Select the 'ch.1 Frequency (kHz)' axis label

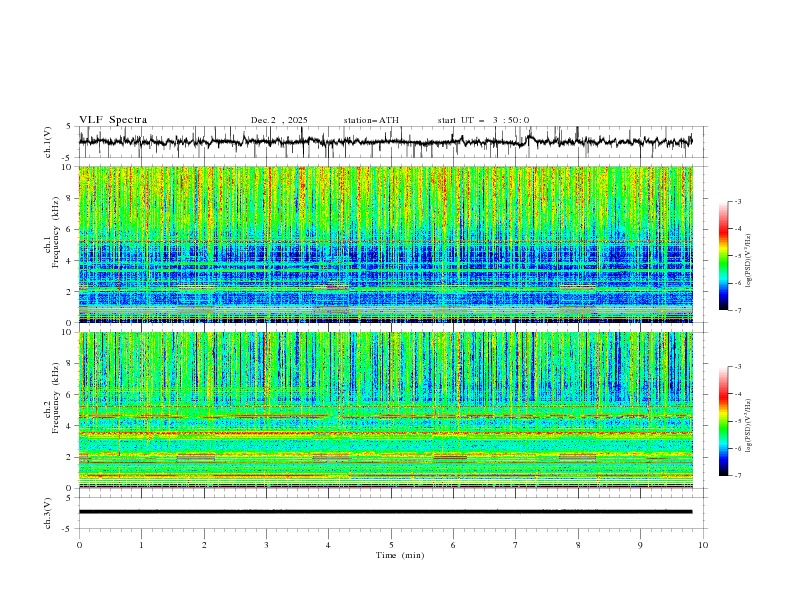tap(51, 233)
